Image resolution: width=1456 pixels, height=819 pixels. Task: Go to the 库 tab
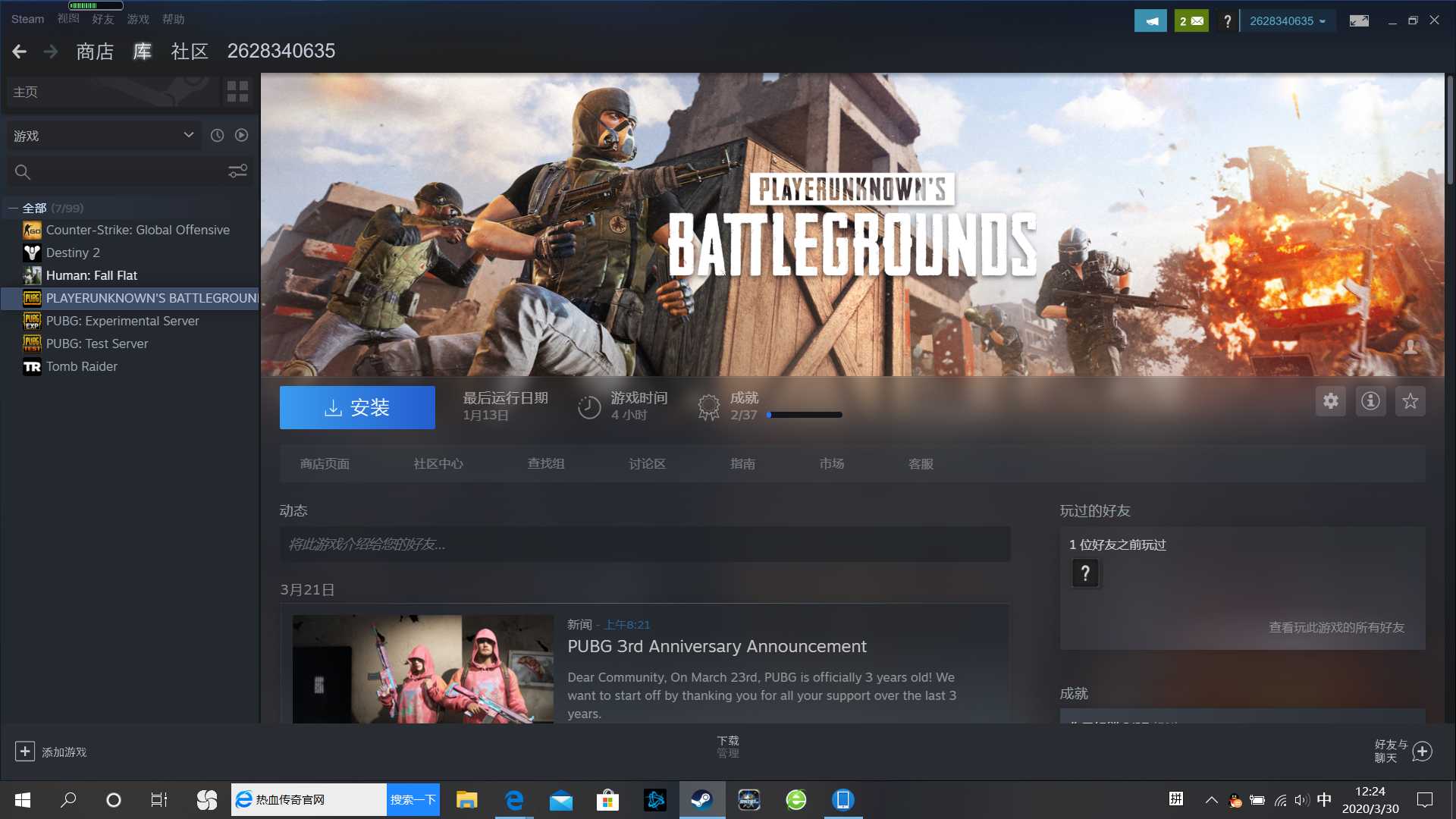coord(143,52)
